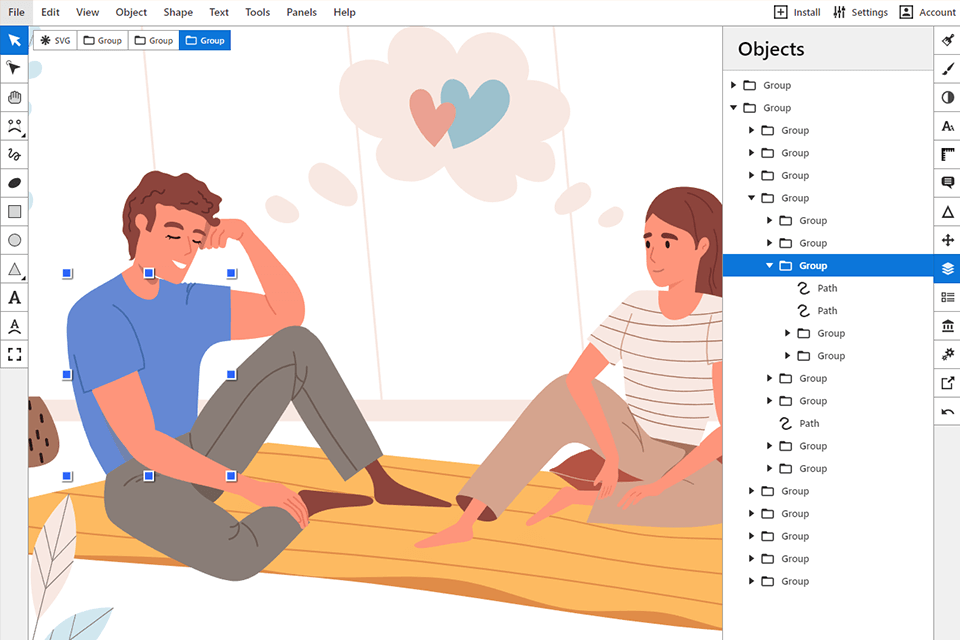Viewport: 960px width, 640px height.
Task: Open the Geometry panel with ruler icon
Action: pyautogui.click(x=947, y=153)
